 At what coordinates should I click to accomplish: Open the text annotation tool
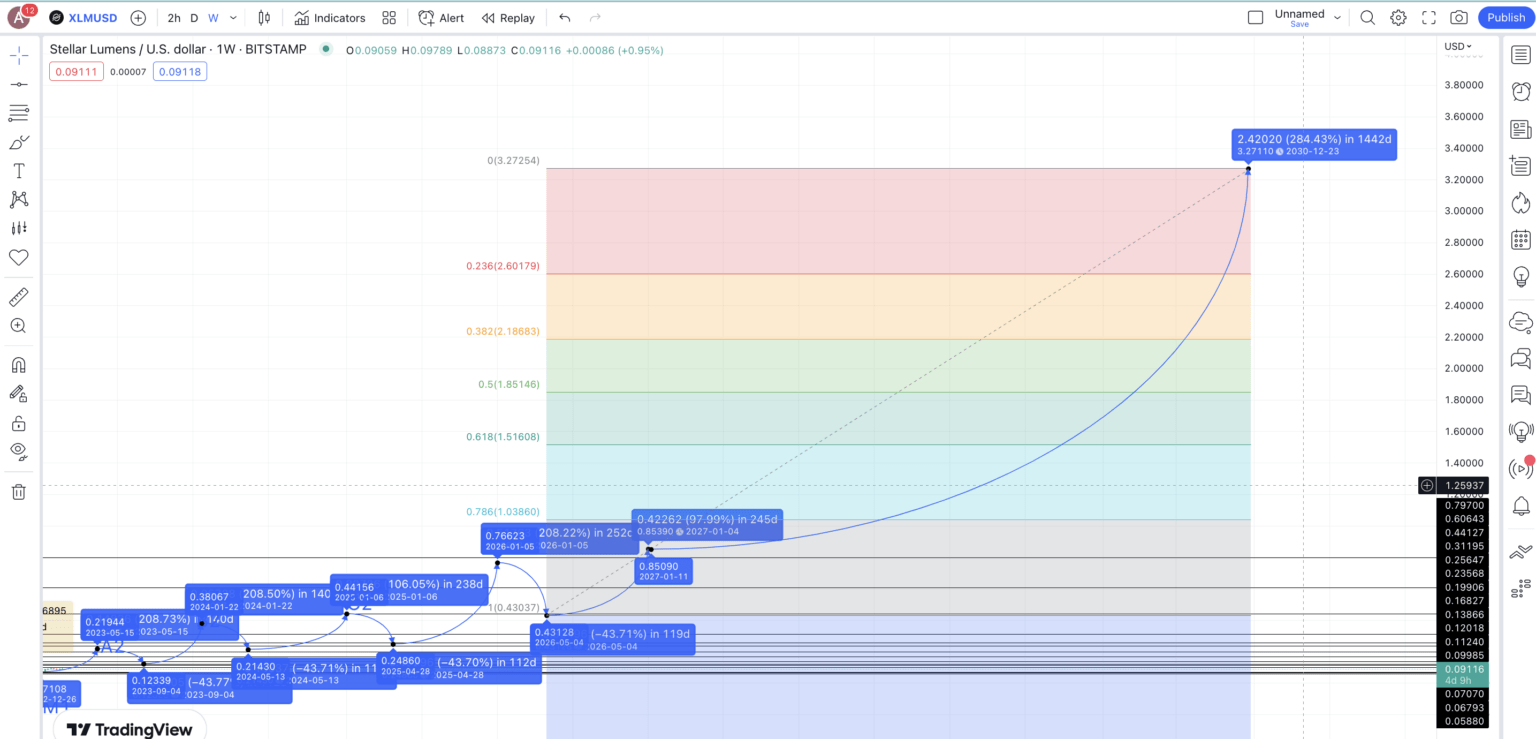pyautogui.click(x=18, y=171)
